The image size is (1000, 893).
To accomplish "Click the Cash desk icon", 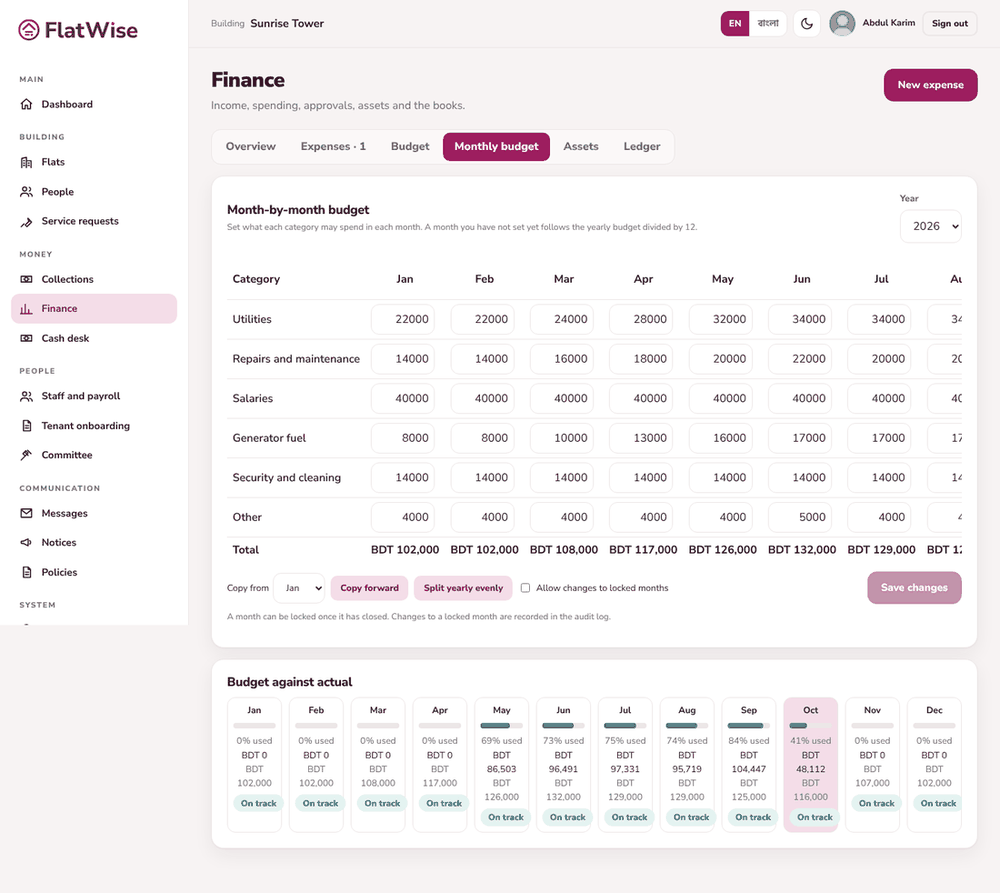I will pos(26,338).
